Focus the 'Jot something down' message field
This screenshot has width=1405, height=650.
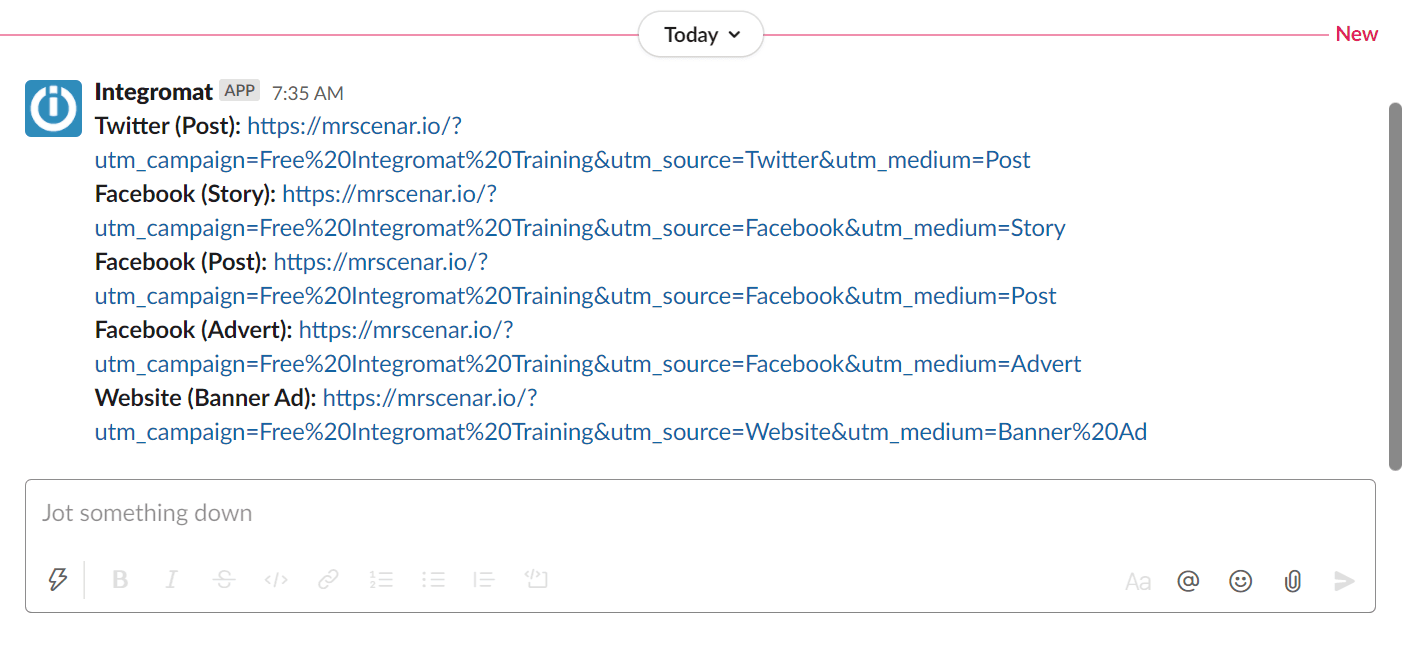(x=700, y=514)
